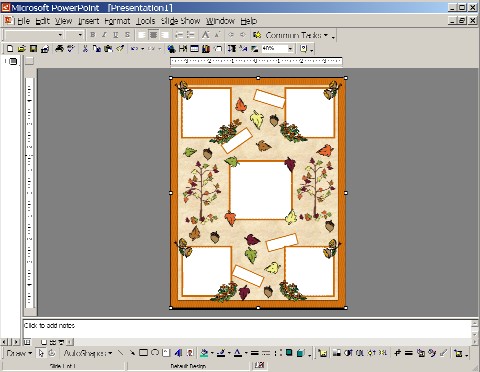Open the View menu
Viewport: 480px width, 372px height.
click(x=63, y=21)
